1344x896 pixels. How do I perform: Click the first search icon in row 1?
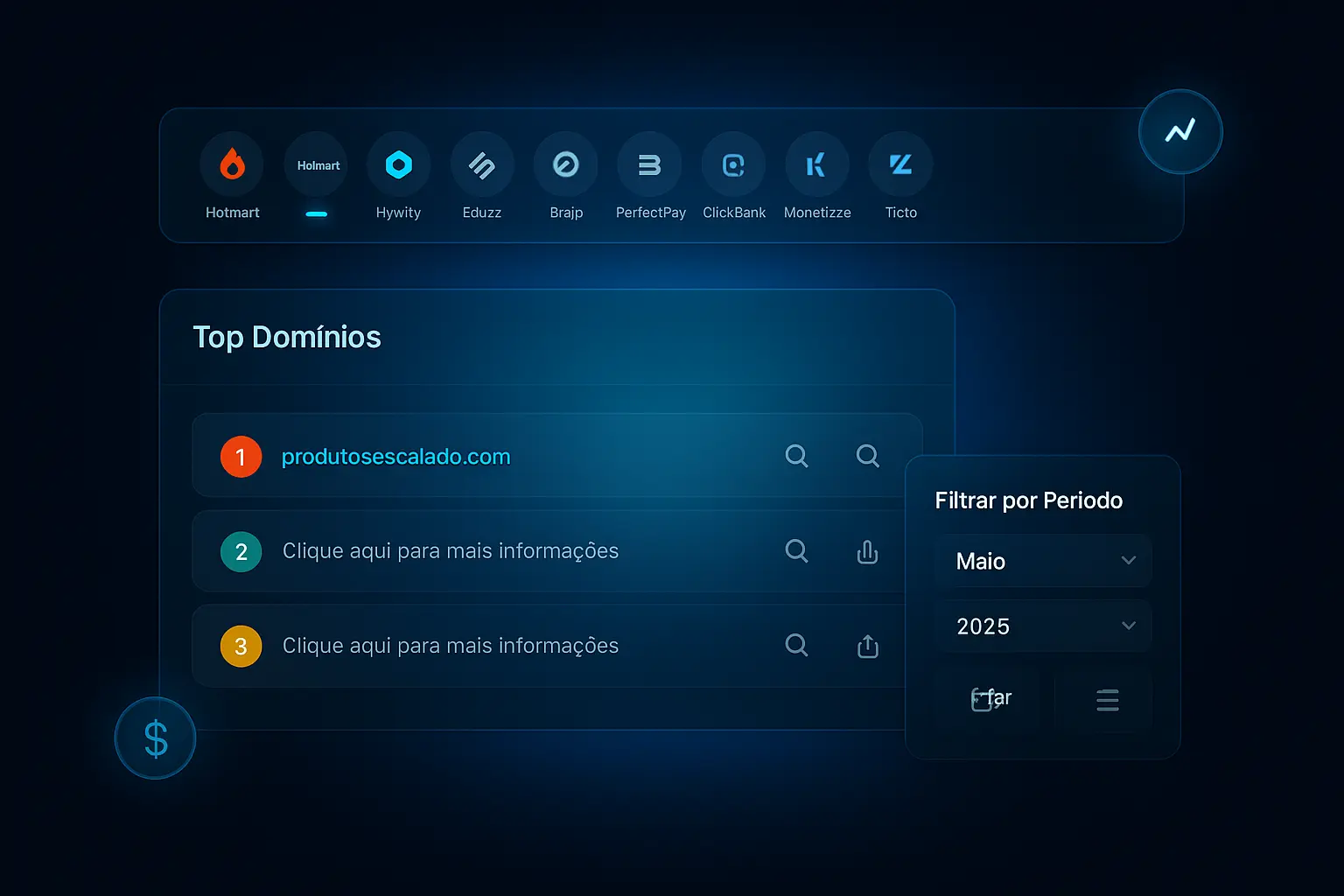(x=796, y=456)
